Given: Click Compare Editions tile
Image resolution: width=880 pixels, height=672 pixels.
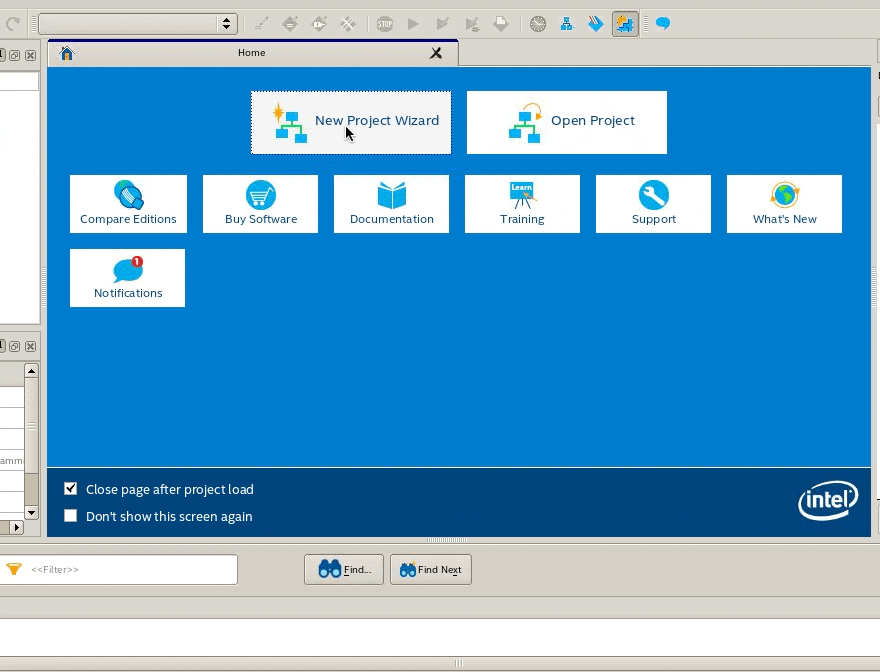Looking at the screenshot, I should (128, 204).
